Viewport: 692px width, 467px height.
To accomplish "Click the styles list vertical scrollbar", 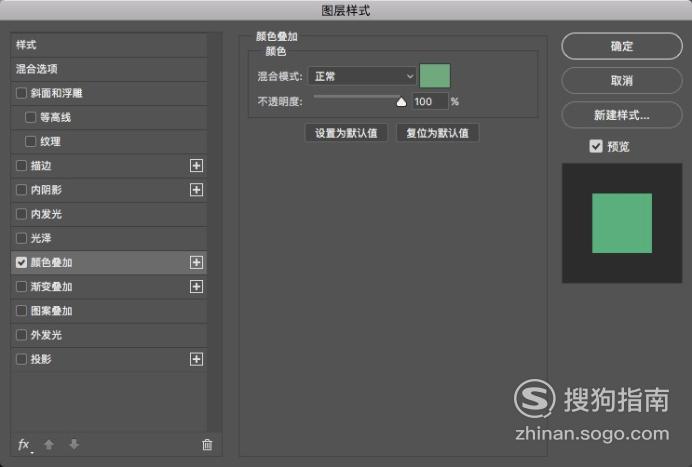I will pos(214,232).
